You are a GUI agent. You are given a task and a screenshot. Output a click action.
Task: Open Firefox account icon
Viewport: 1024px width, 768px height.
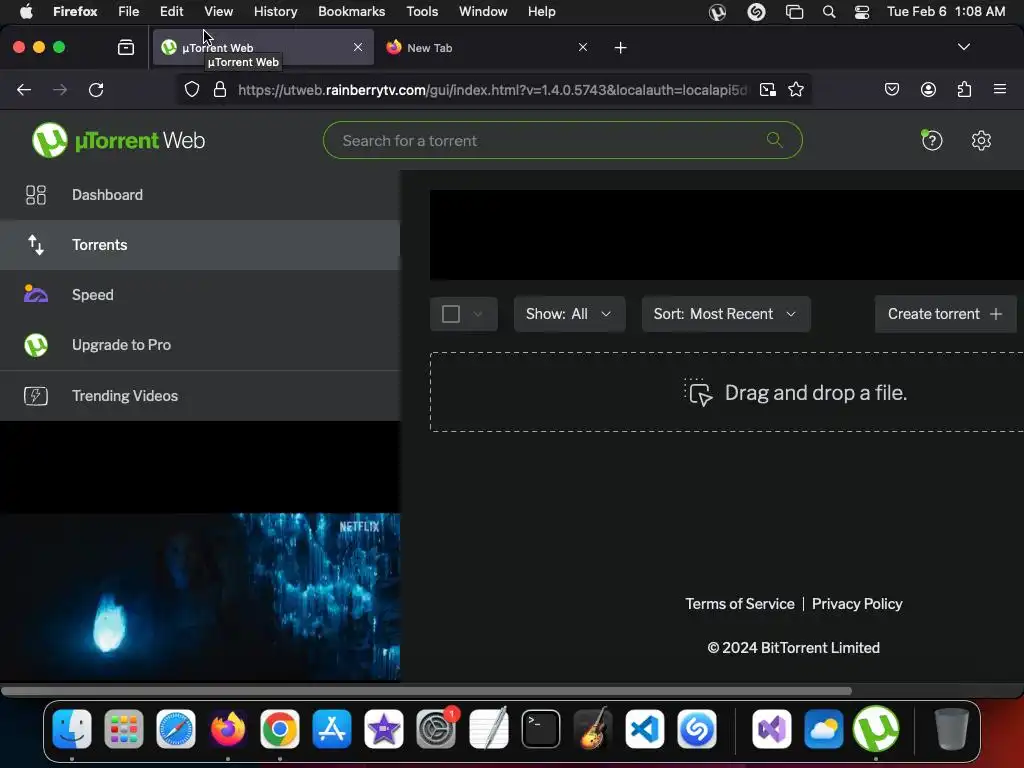pos(928,89)
